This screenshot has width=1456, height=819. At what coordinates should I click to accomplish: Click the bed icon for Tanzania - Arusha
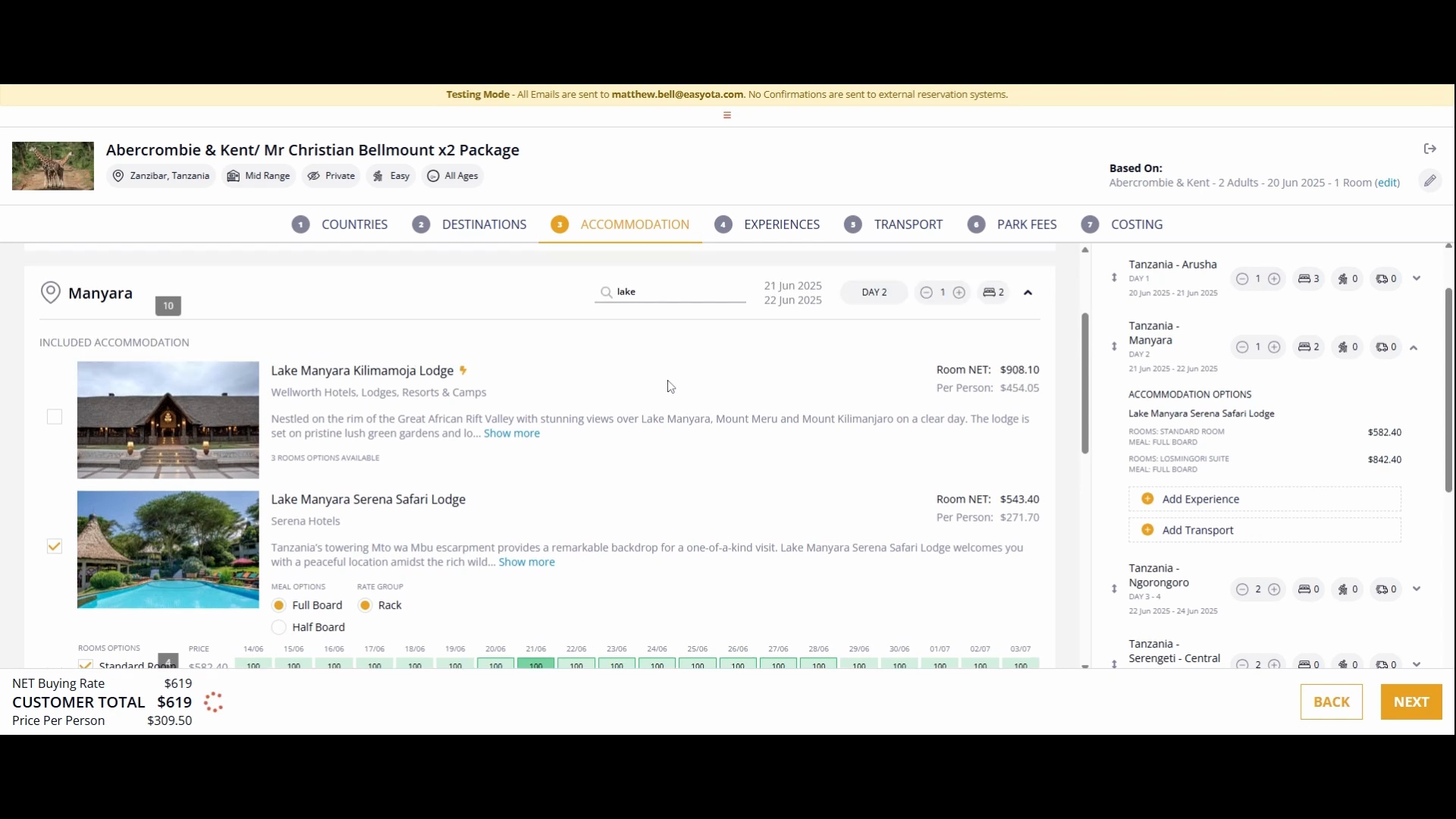pos(1304,279)
